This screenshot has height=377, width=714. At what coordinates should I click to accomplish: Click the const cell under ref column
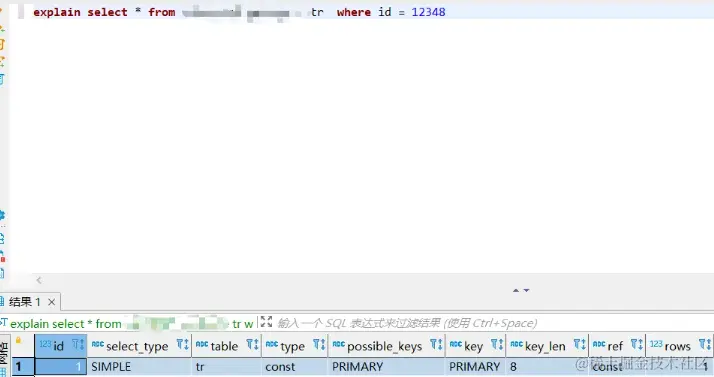[617, 367]
